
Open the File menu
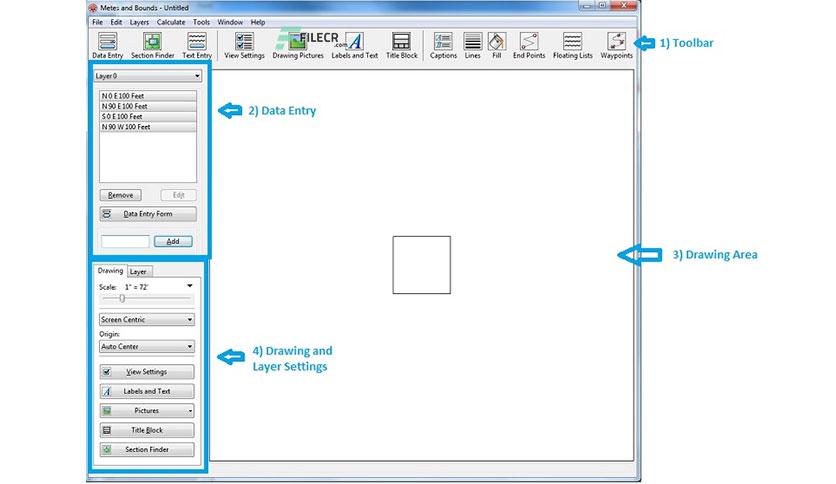97,22
